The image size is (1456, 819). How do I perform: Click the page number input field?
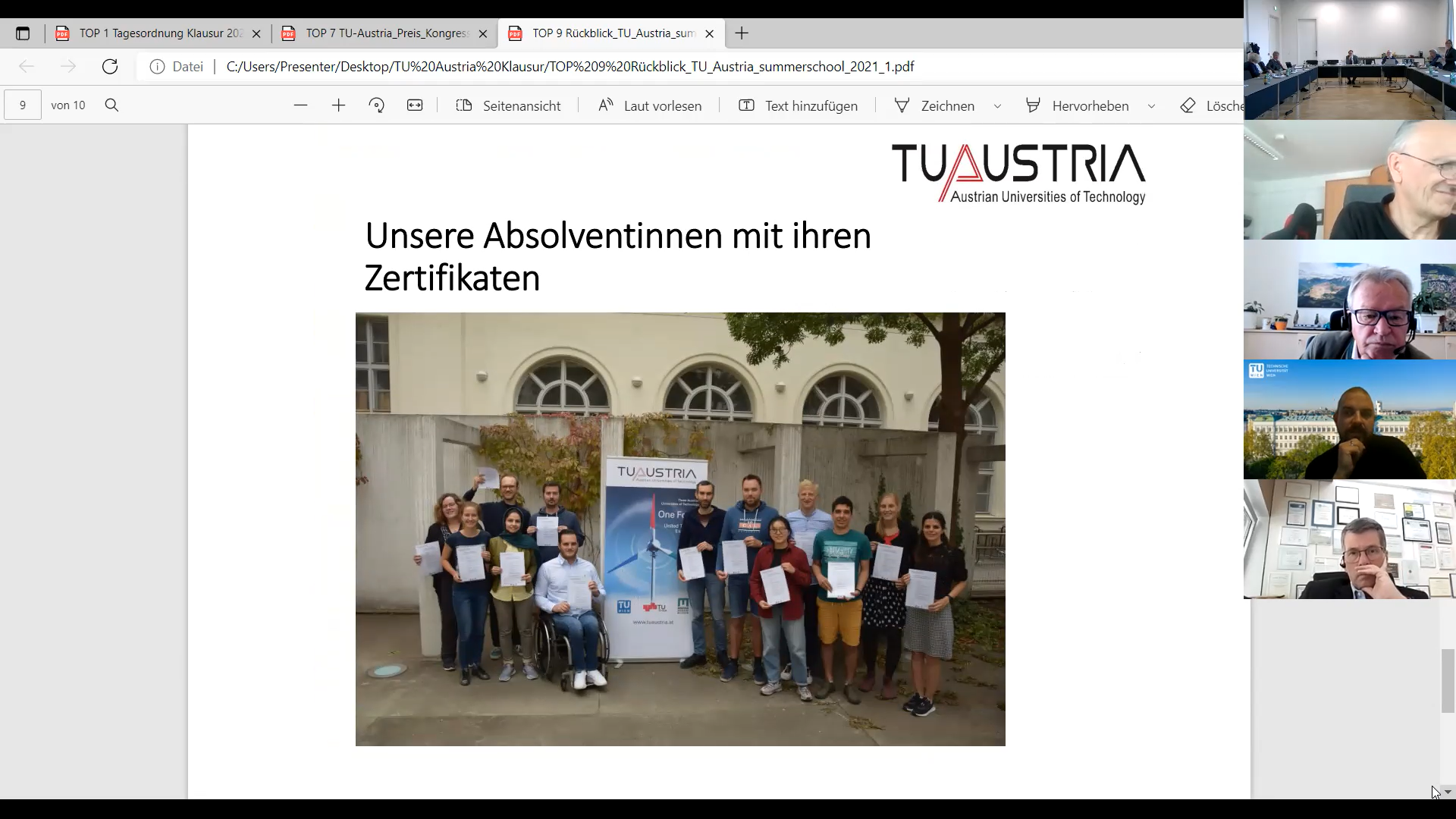click(23, 105)
